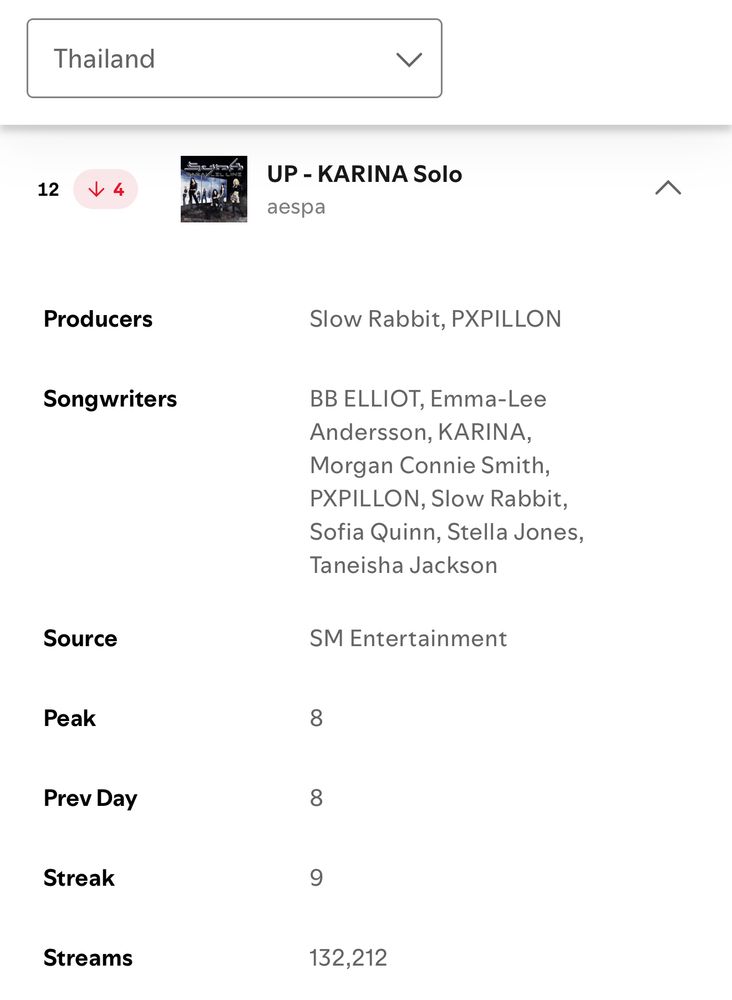Screen dimensions: 732x1000
Task: Click the Prev Day label
Action: click(90, 798)
